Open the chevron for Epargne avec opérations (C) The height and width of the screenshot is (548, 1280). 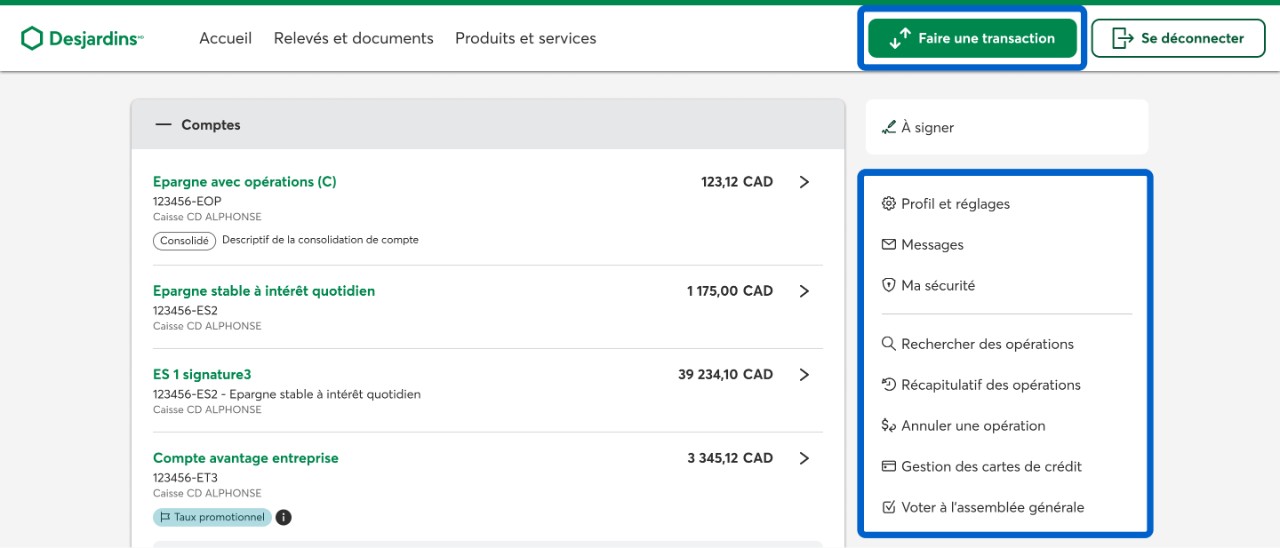[x=804, y=182]
